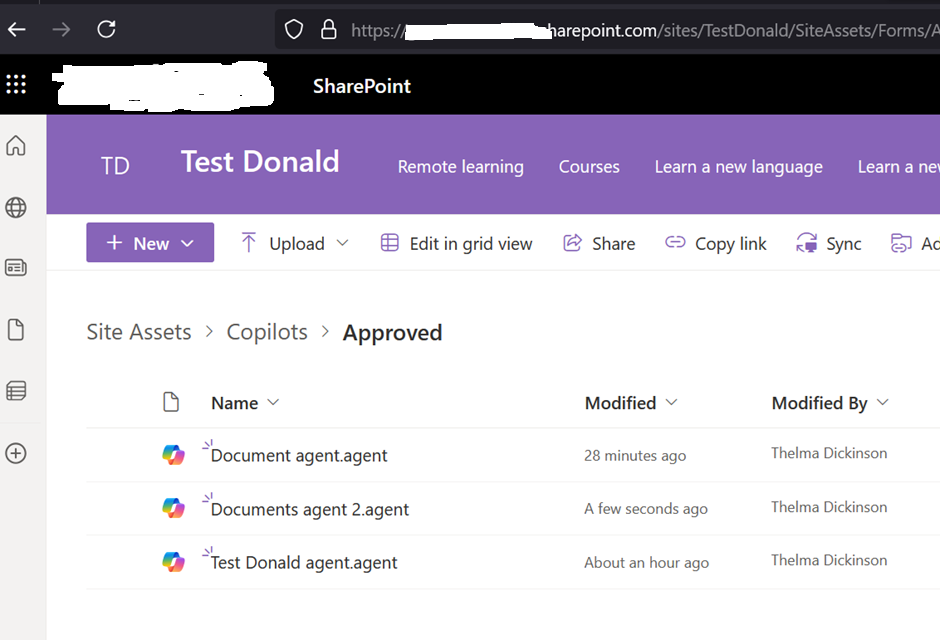Click Edit in grid view
Viewport: 940px width, 640px height.
pyautogui.click(x=457, y=243)
